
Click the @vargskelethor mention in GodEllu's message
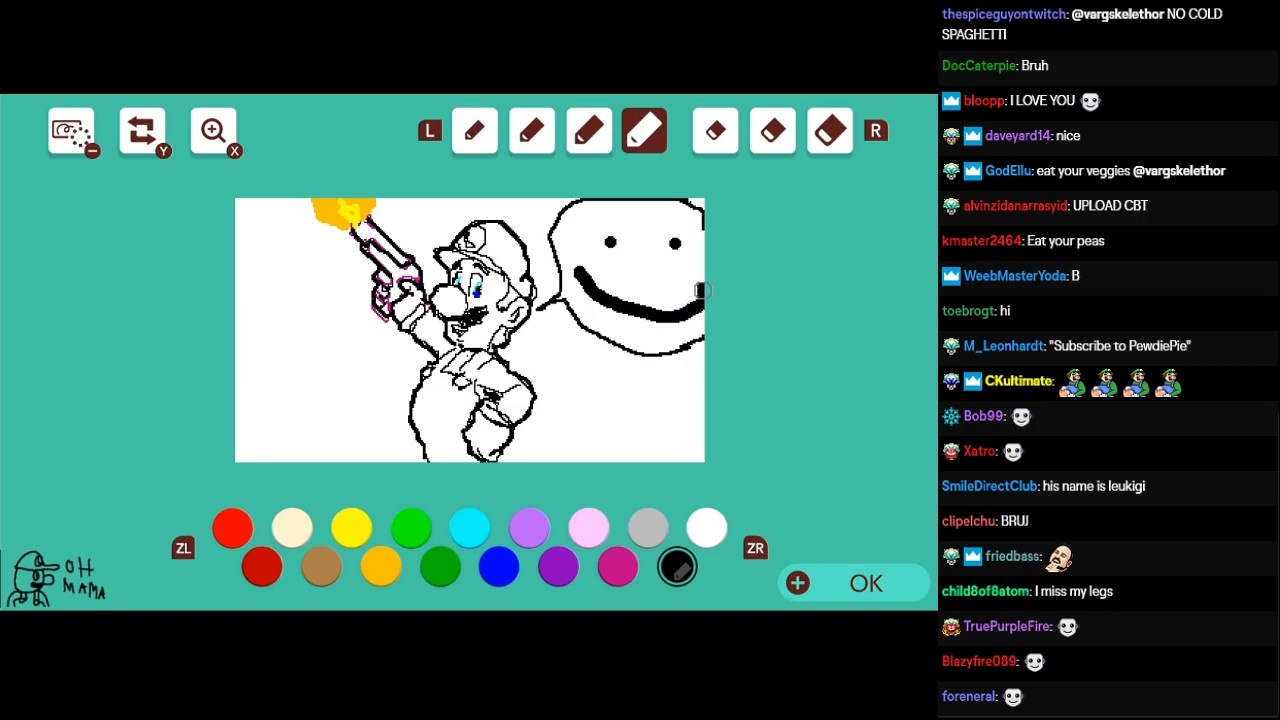pos(1179,170)
